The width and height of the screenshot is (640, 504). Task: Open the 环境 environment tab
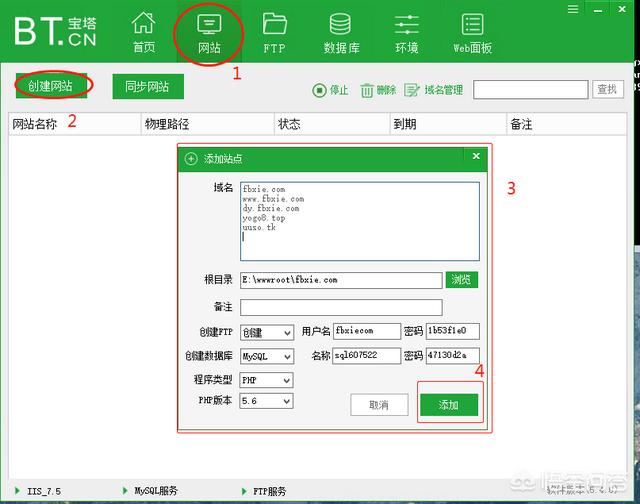tap(407, 33)
